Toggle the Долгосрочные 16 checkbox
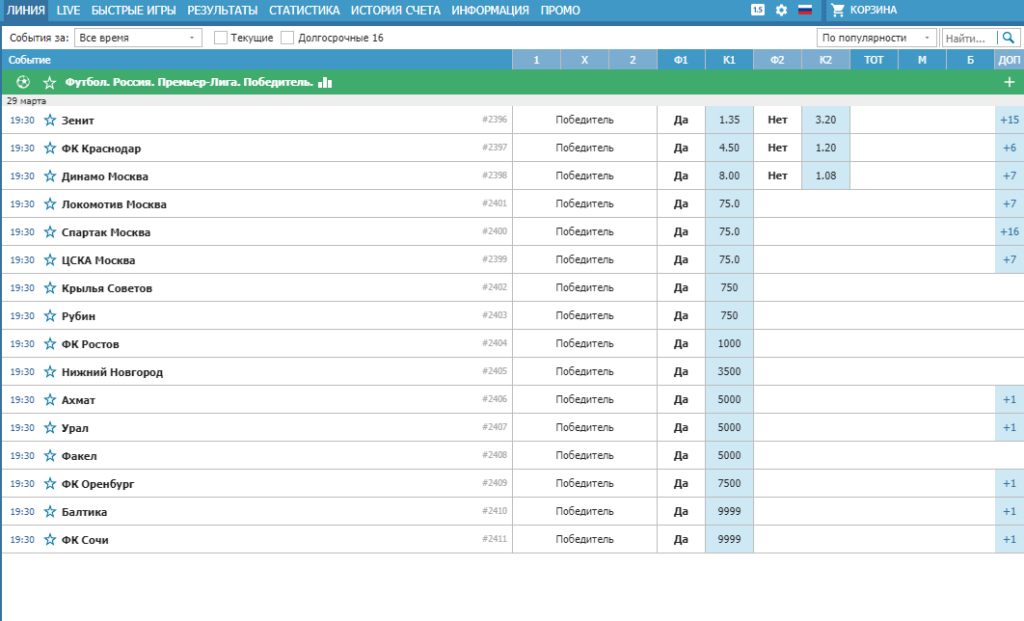This screenshot has width=1024, height=621. pos(287,38)
